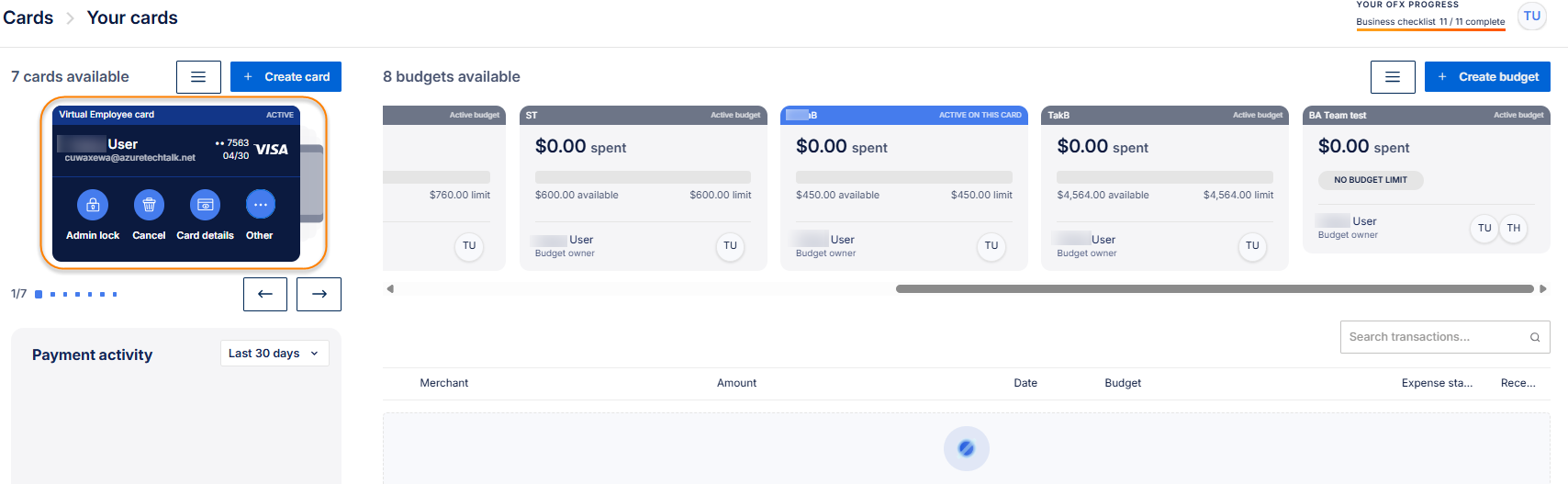The height and width of the screenshot is (484, 1568).
Task: Click the Other ellipsis icon on card
Action: pyautogui.click(x=260, y=205)
